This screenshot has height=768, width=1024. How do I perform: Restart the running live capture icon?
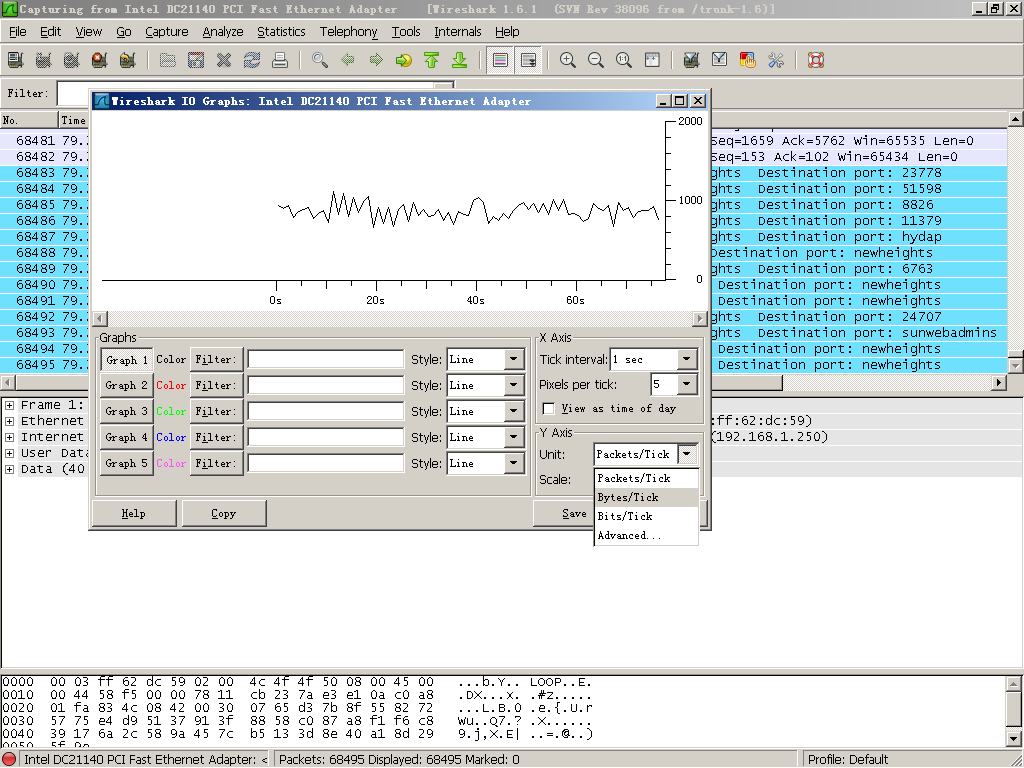tap(127, 60)
